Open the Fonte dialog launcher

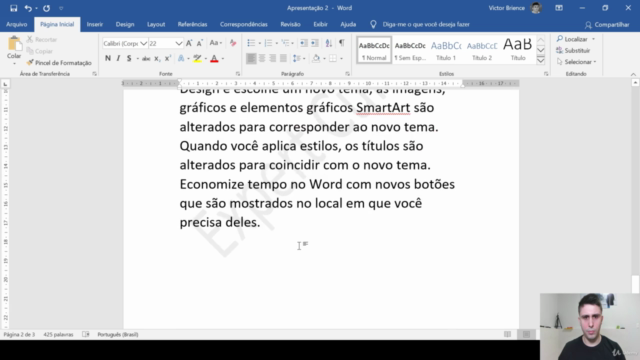238,74
